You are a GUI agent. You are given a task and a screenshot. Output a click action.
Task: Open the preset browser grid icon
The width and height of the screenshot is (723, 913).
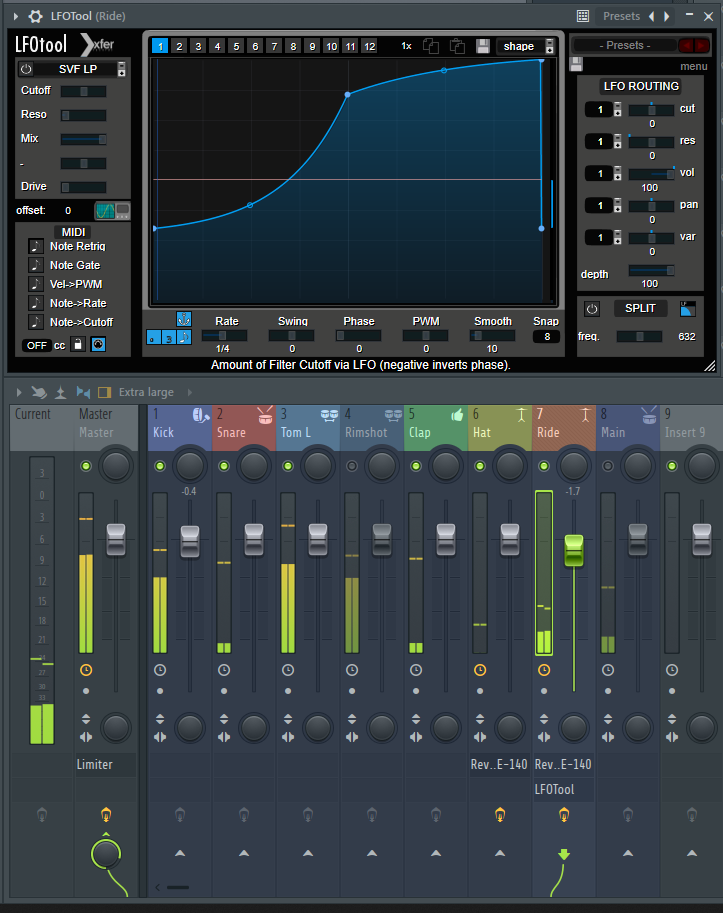[583, 16]
